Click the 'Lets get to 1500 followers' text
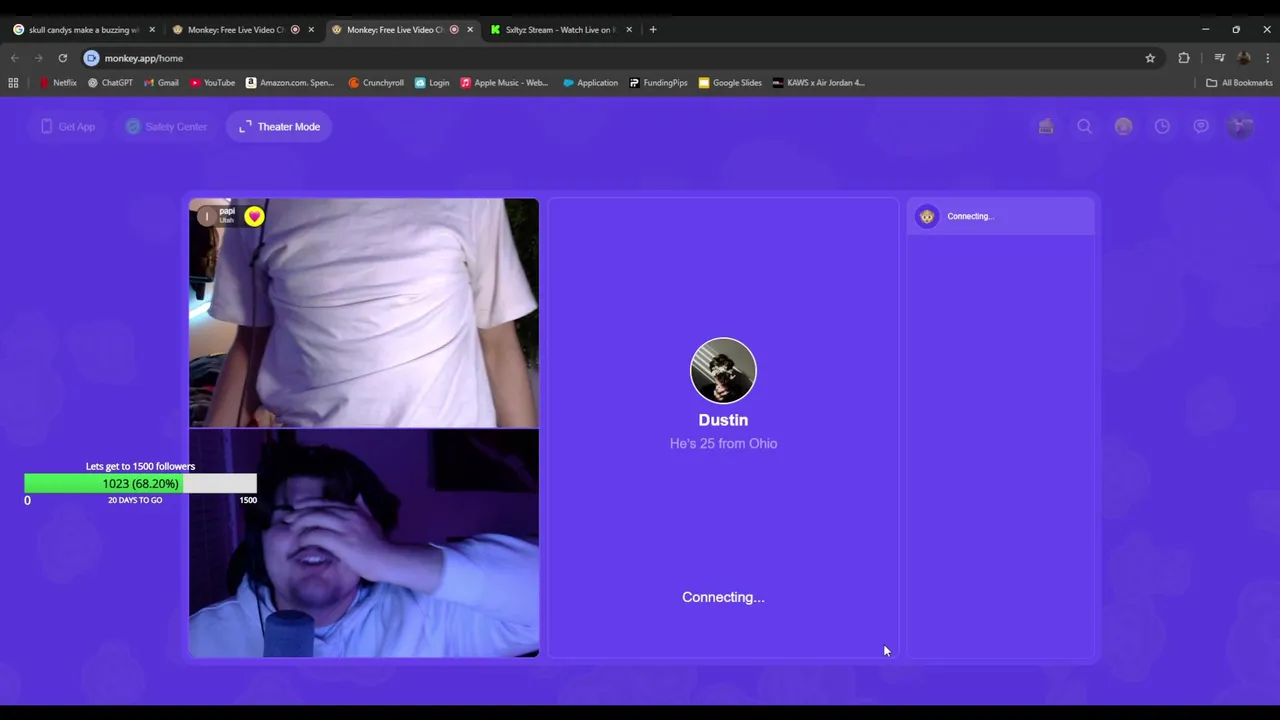 [x=140, y=466]
